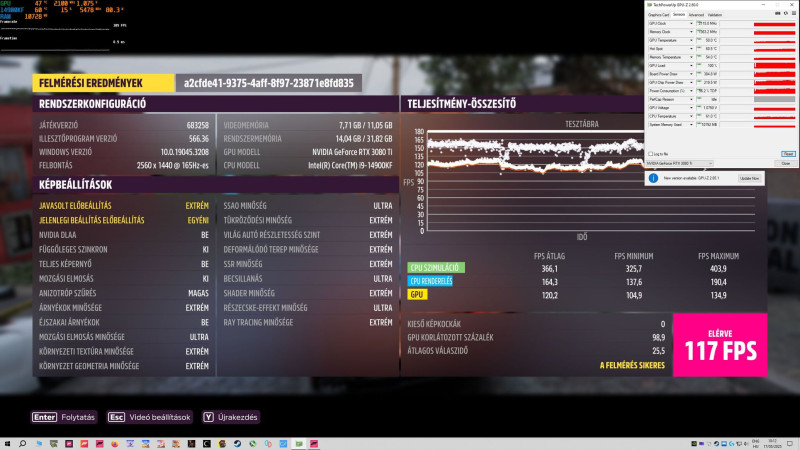The image size is (800, 450).
Task: Open Firefox from the taskbar
Action: 115,444
